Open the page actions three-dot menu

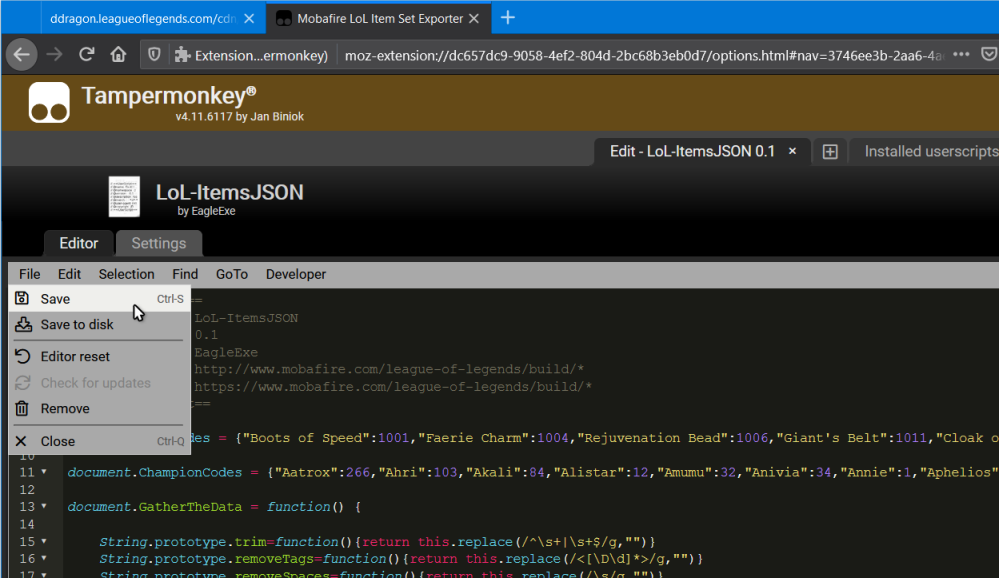click(x=961, y=55)
